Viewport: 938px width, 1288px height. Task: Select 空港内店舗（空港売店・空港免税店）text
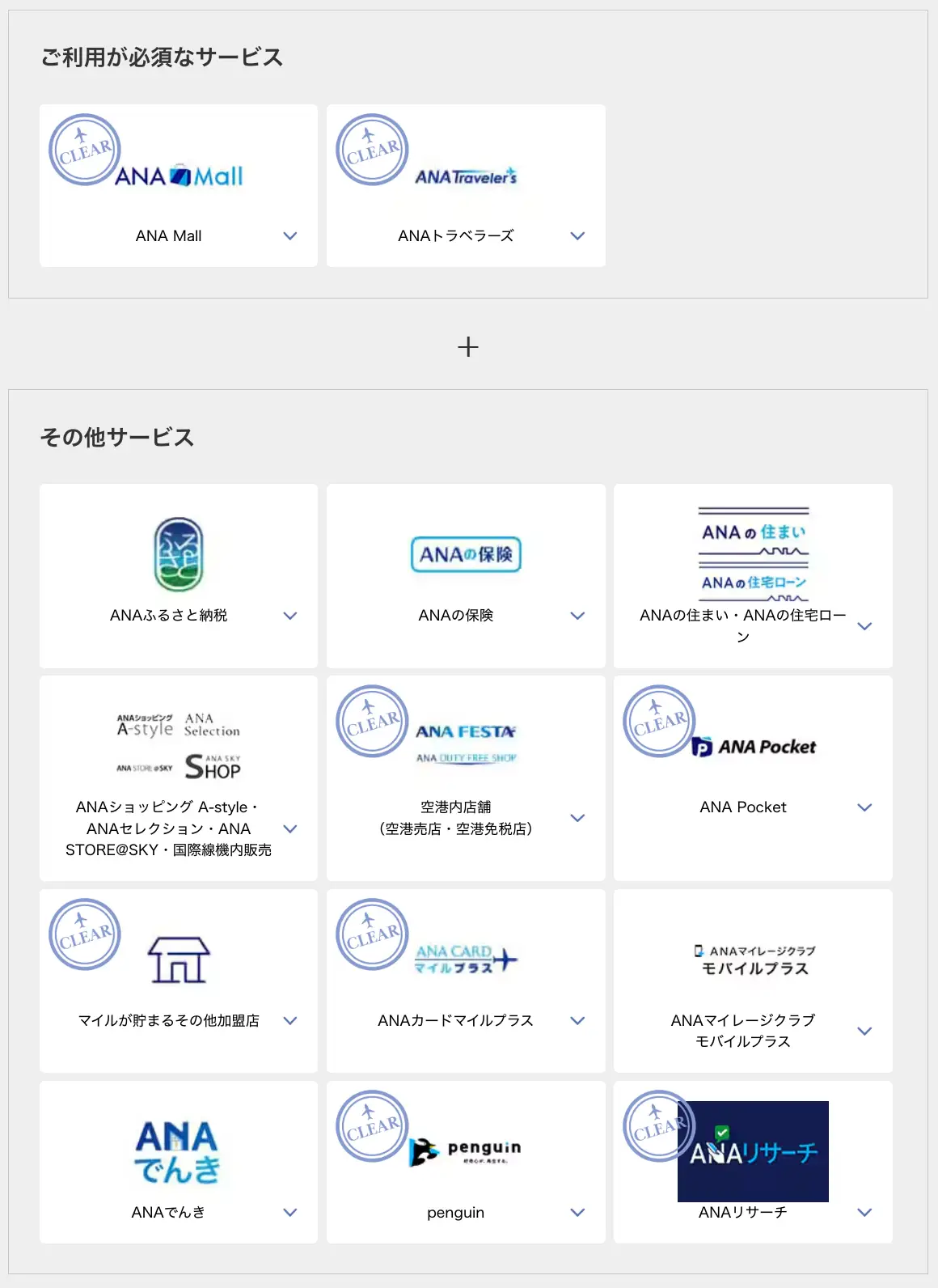point(456,818)
